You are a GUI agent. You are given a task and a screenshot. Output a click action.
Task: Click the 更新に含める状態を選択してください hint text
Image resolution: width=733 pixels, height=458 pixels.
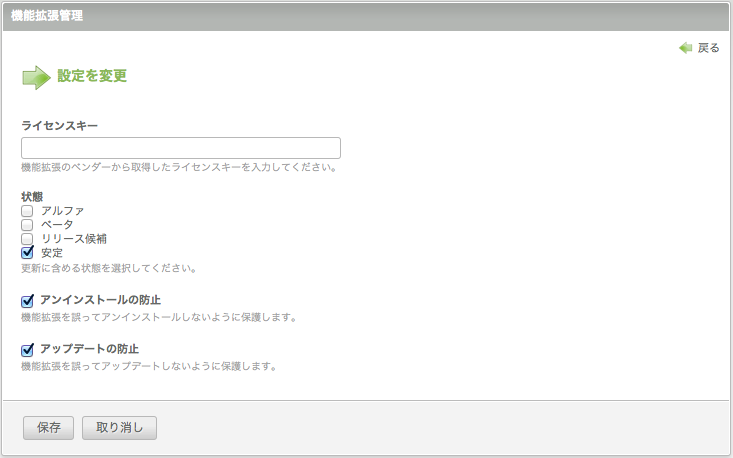(109, 268)
